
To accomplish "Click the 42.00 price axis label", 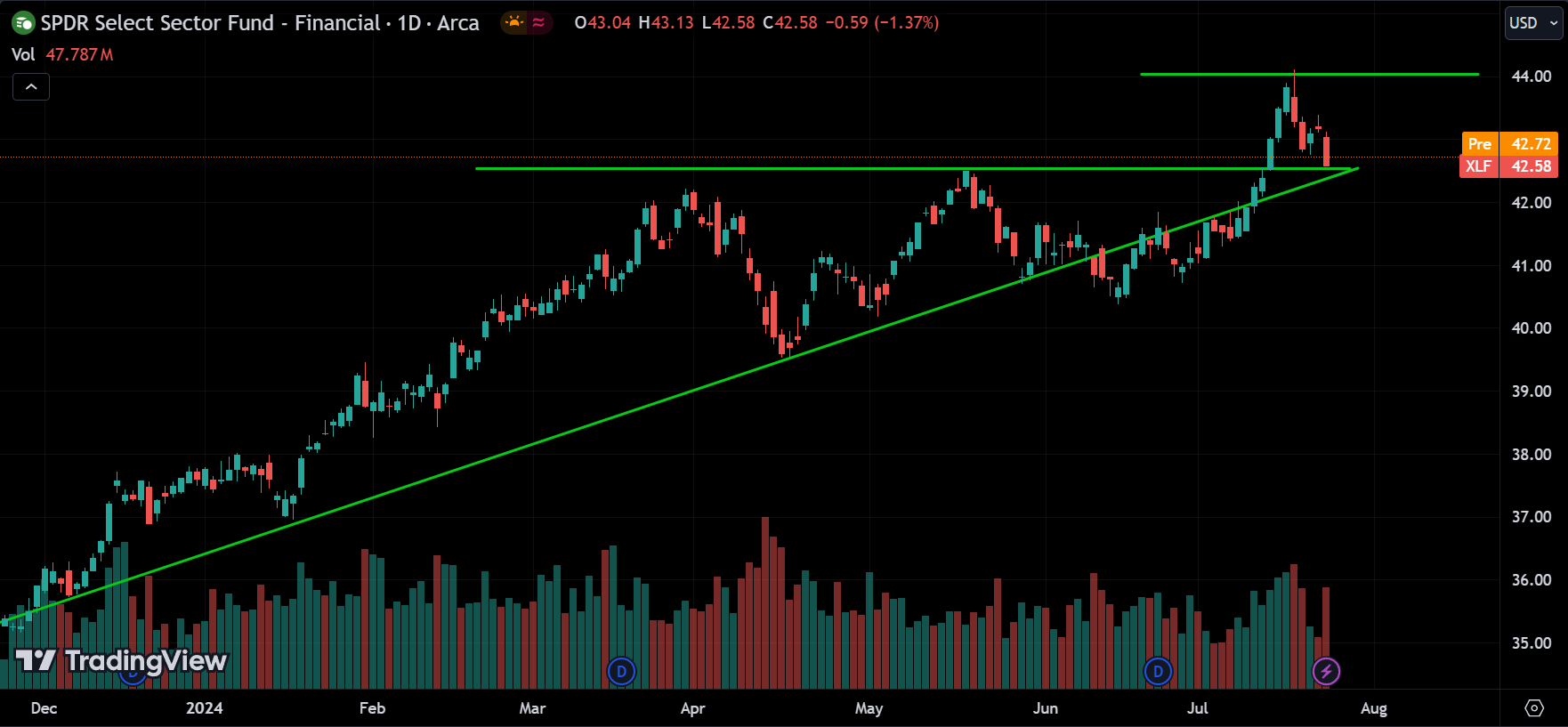I will pyautogui.click(x=1531, y=203).
